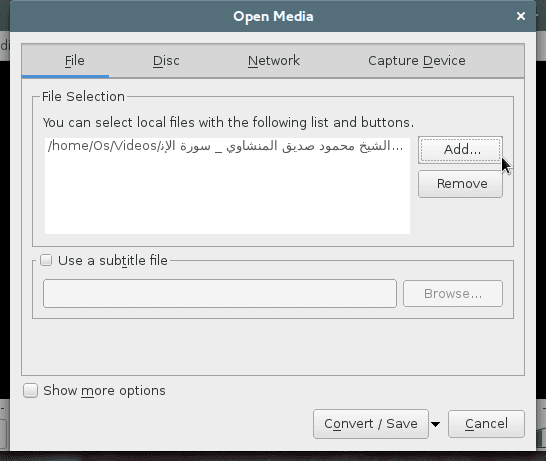546x461 pixels.
Task: Click the Add... button
Action: pos(460,150)
